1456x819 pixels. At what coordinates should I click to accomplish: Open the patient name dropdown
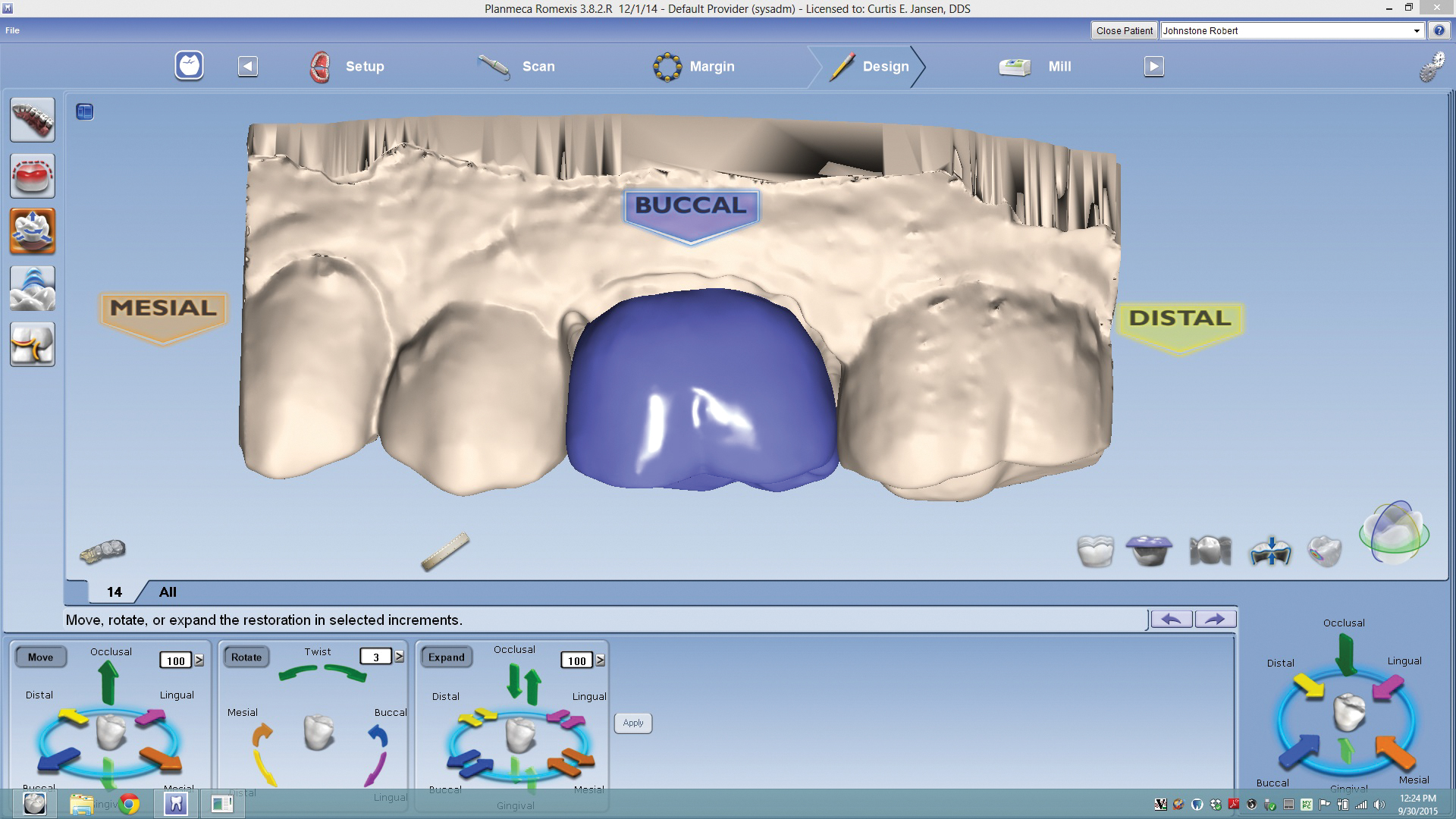click(x=1416, y=31)
